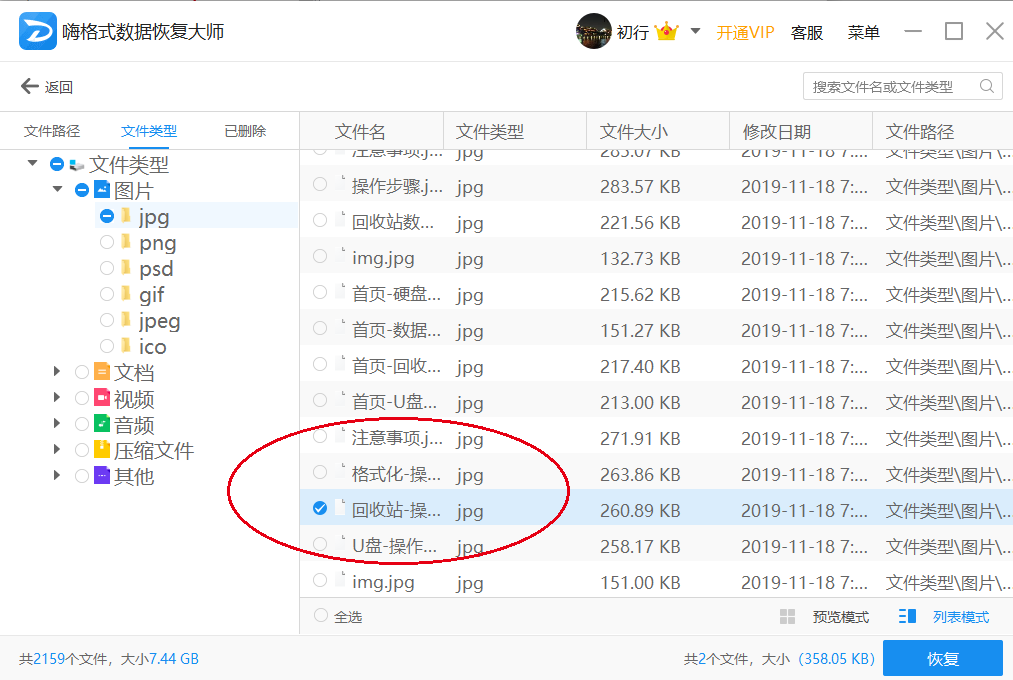The width and height of the screenshot is (1013, 680).
Task: Click the 压缩文件 category icon
Action: coord(102,449)
